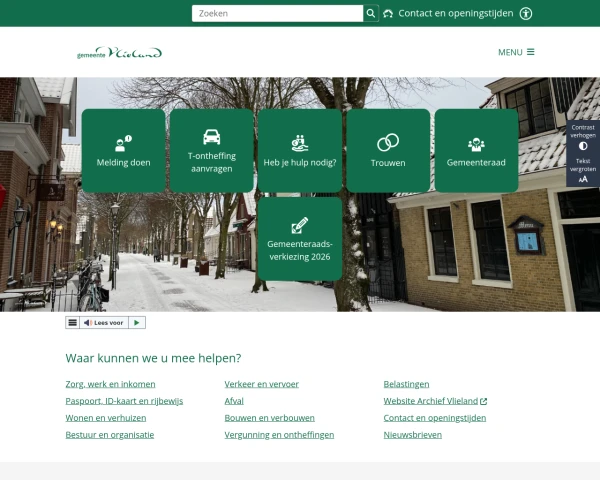This screenshot has width=600, height=480.
Task: Go to homepage via gemeente Vlieland logo
Action: click(119, 52)
